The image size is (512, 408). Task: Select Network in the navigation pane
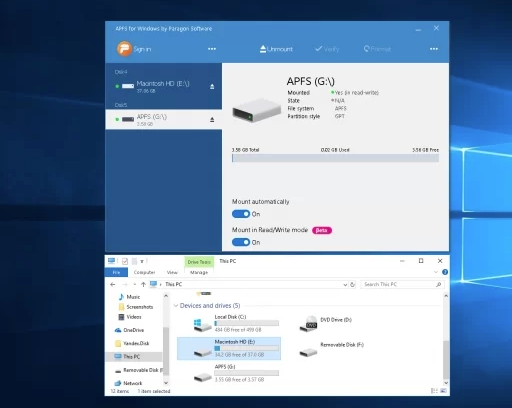tap(128, 383)
